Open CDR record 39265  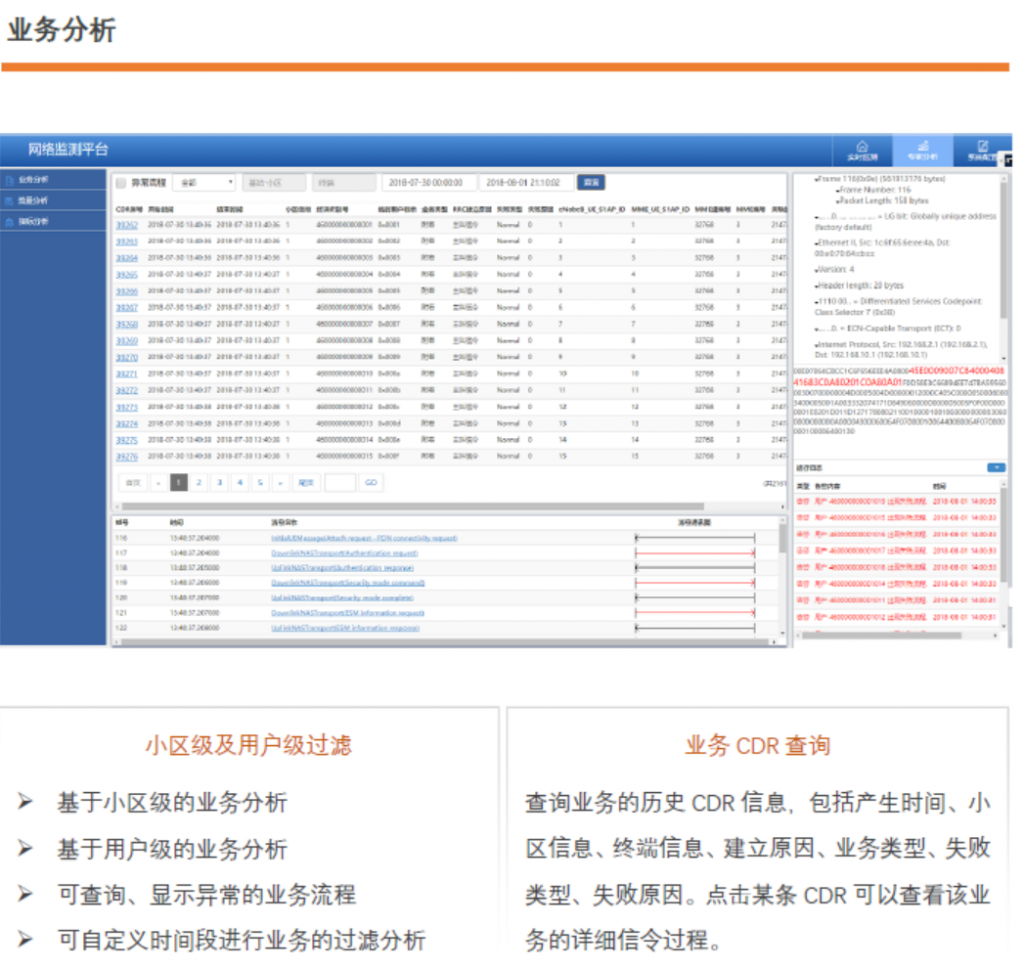point(127,275)
